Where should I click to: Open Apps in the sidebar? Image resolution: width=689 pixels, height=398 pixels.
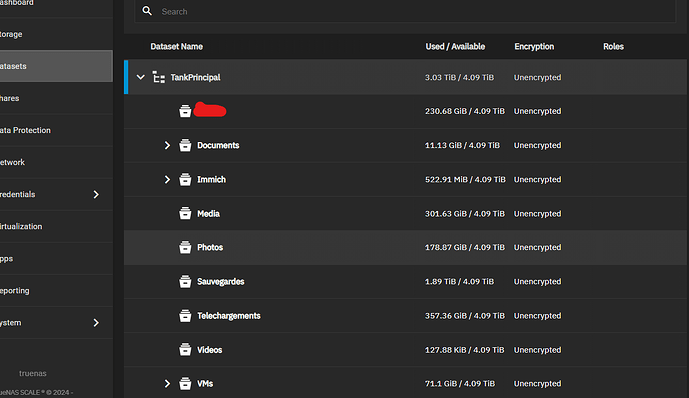[x=56, y=258]
